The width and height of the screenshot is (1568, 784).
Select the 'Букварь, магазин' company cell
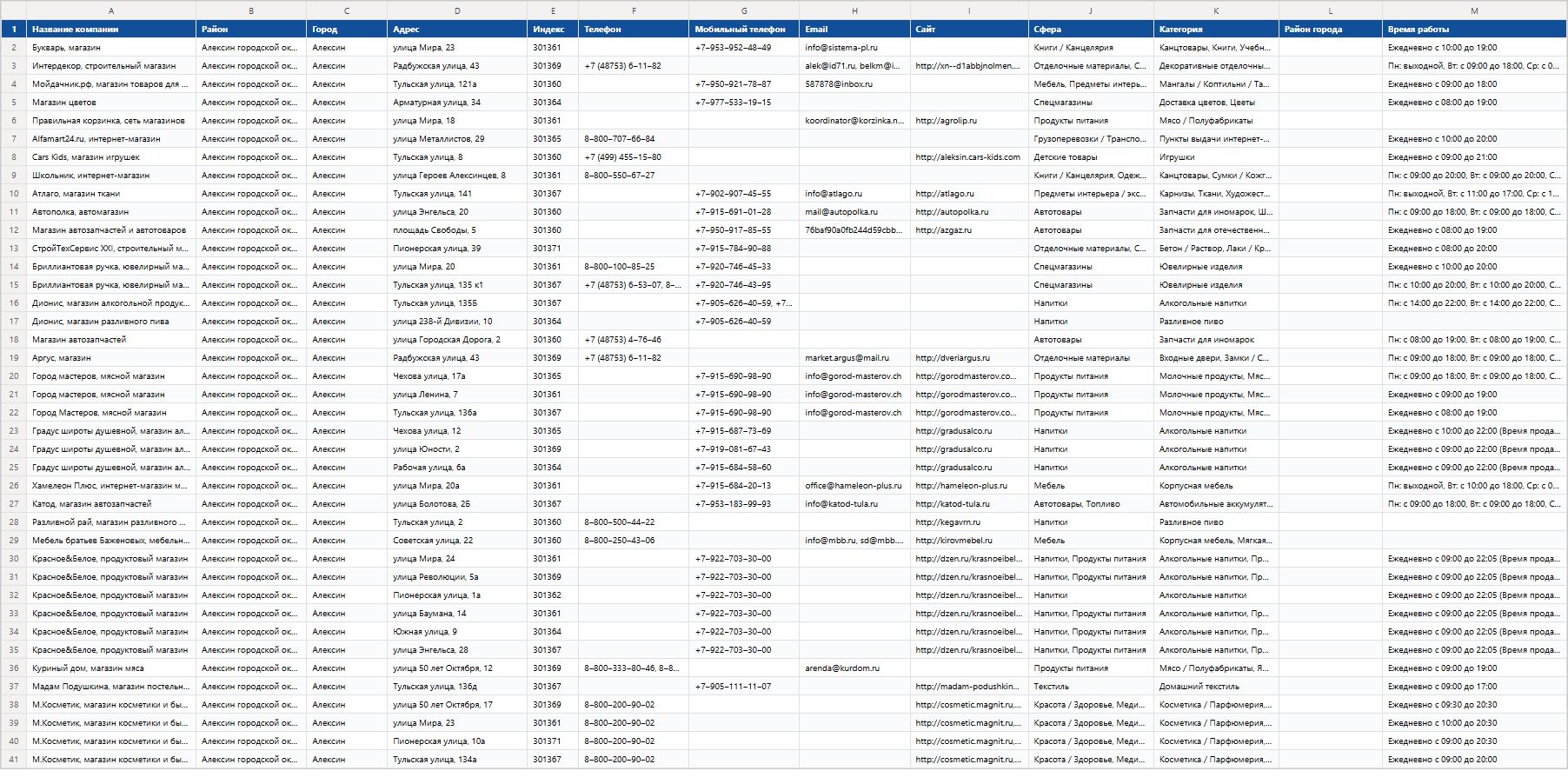click(x=111, y=48)
